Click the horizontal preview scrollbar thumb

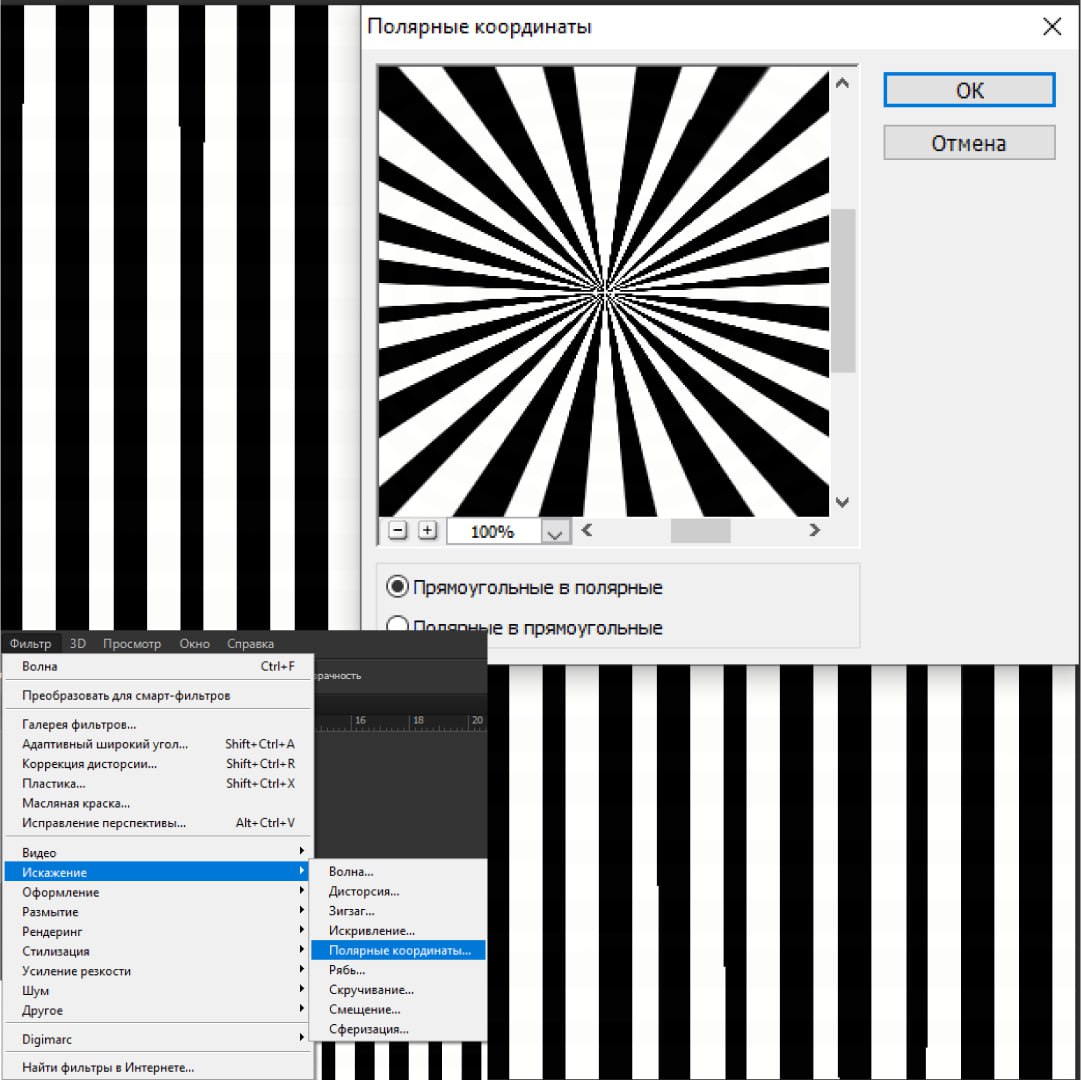(700, 531)
